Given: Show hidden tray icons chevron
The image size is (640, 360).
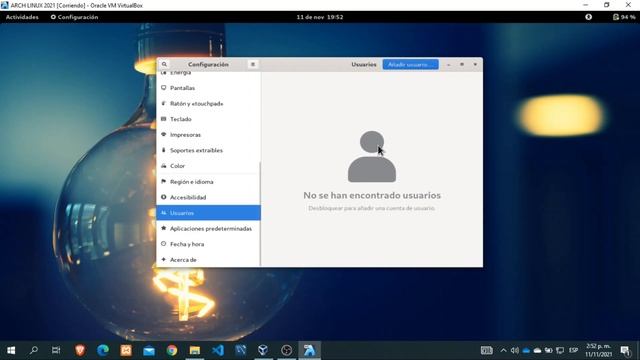Looking at the screenshot, I should coord(503,350).
